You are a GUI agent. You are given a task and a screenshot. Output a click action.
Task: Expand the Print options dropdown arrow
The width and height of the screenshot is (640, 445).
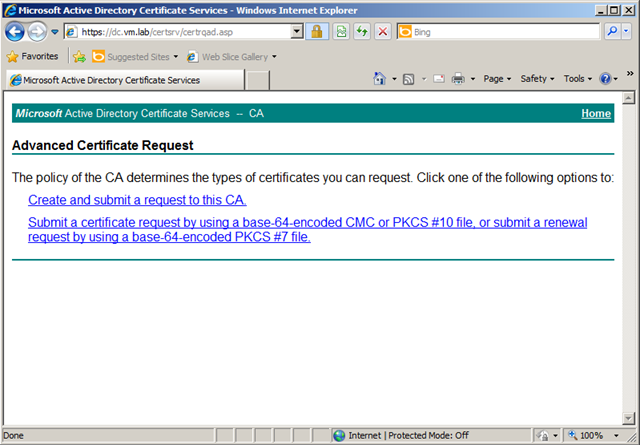tap(473, 79)
